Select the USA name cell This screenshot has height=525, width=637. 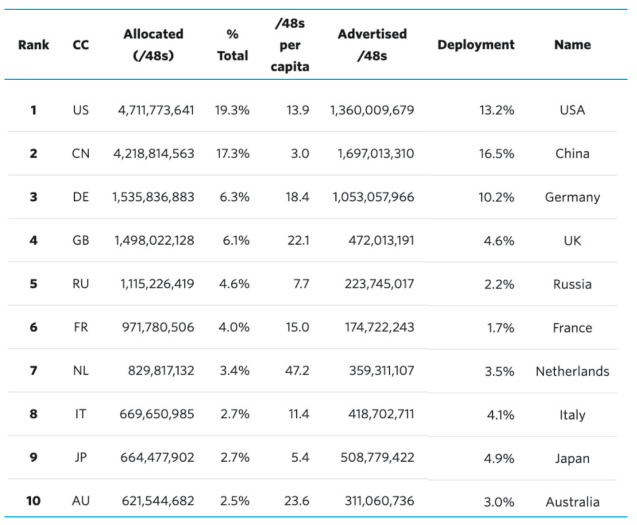572,110
